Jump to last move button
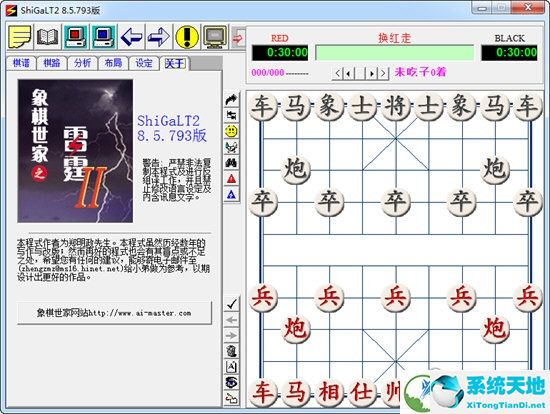The height and width of the screenshot is (414, 550). click(383, 73)
